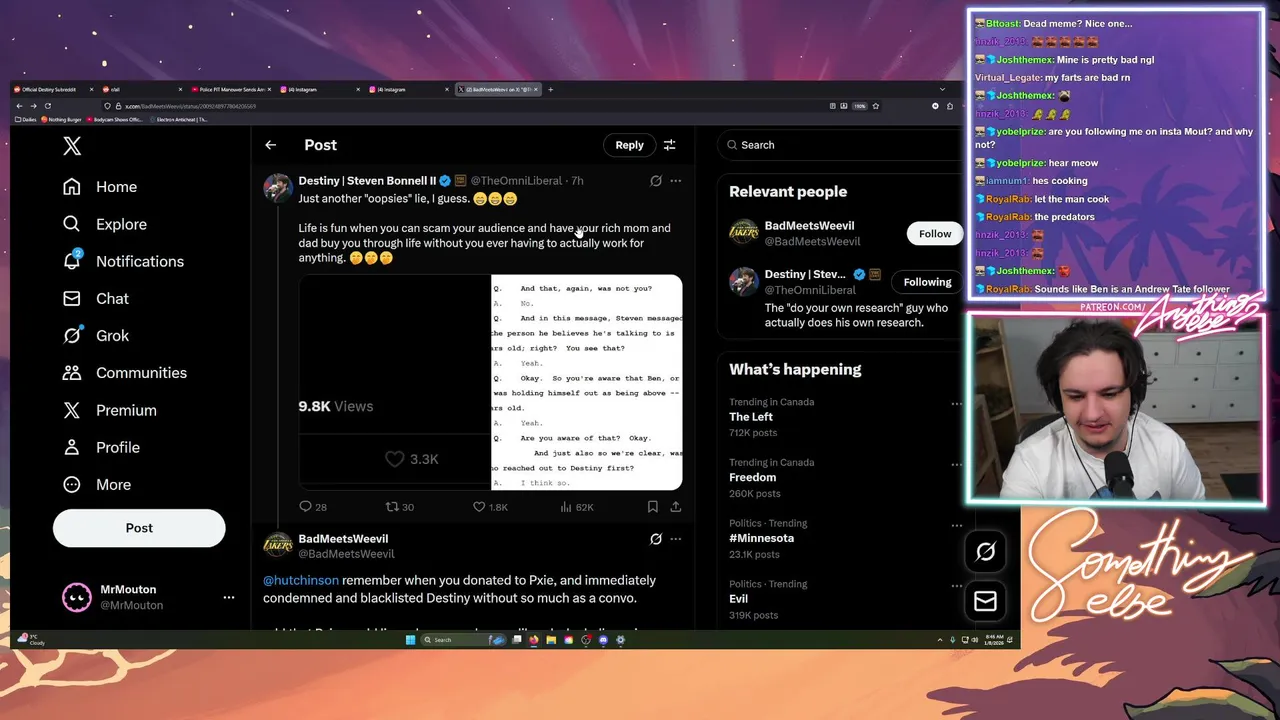This screenshot has width=1280, height=720.
Task: Open File Explorer from the taskbar
Action: tap(551, 640)
